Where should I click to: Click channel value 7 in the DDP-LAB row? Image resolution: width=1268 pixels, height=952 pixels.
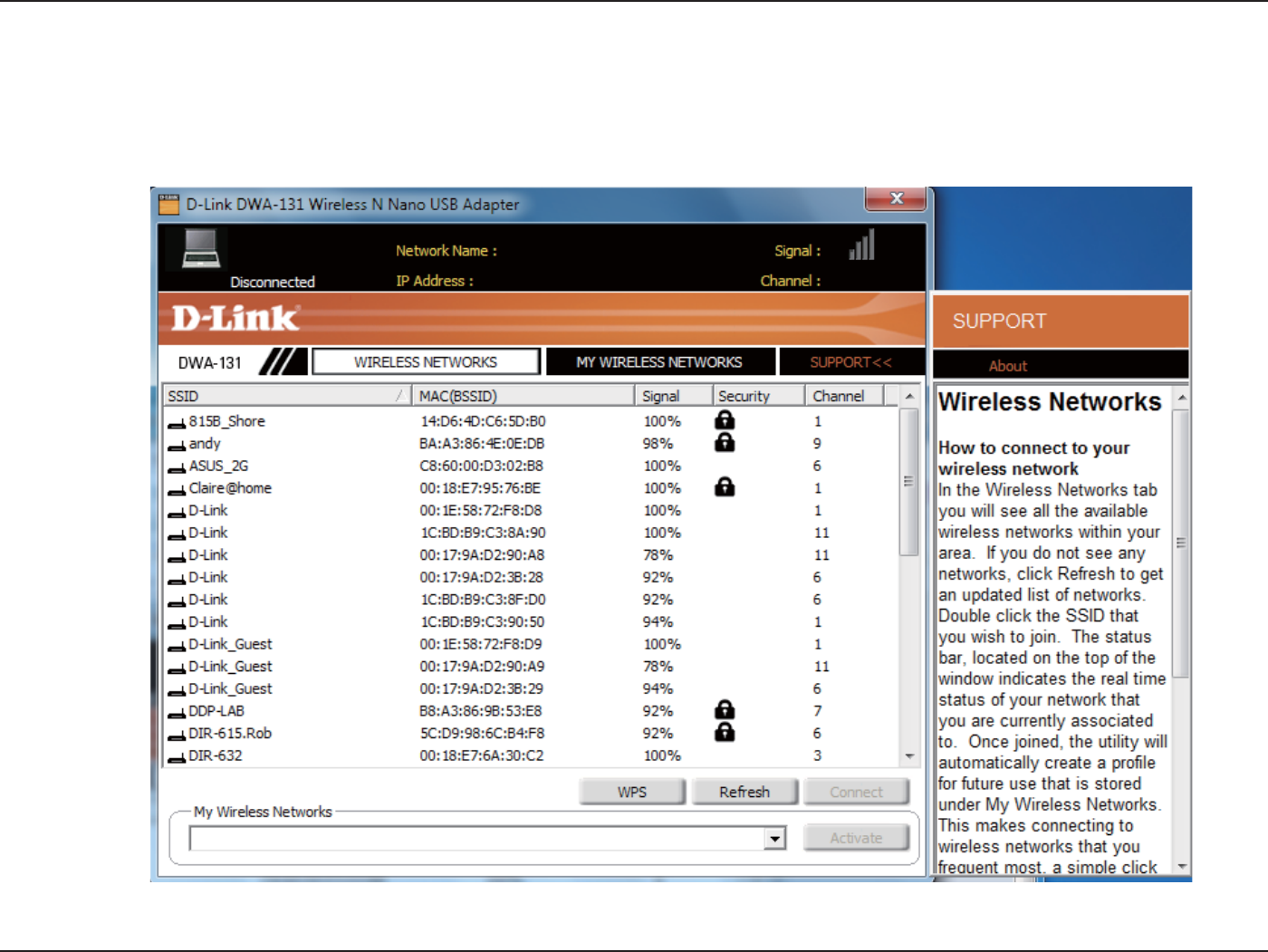point(817,711)
